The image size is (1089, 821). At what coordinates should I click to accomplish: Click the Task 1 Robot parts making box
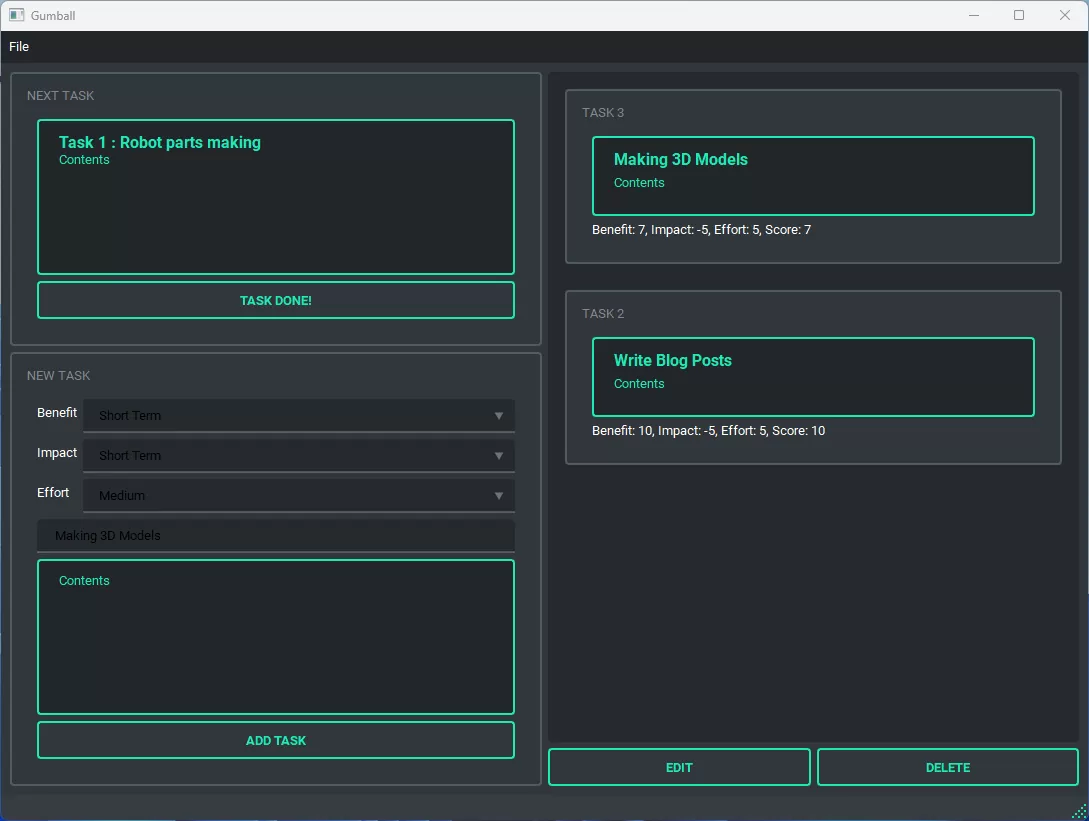tap(276, 197)
